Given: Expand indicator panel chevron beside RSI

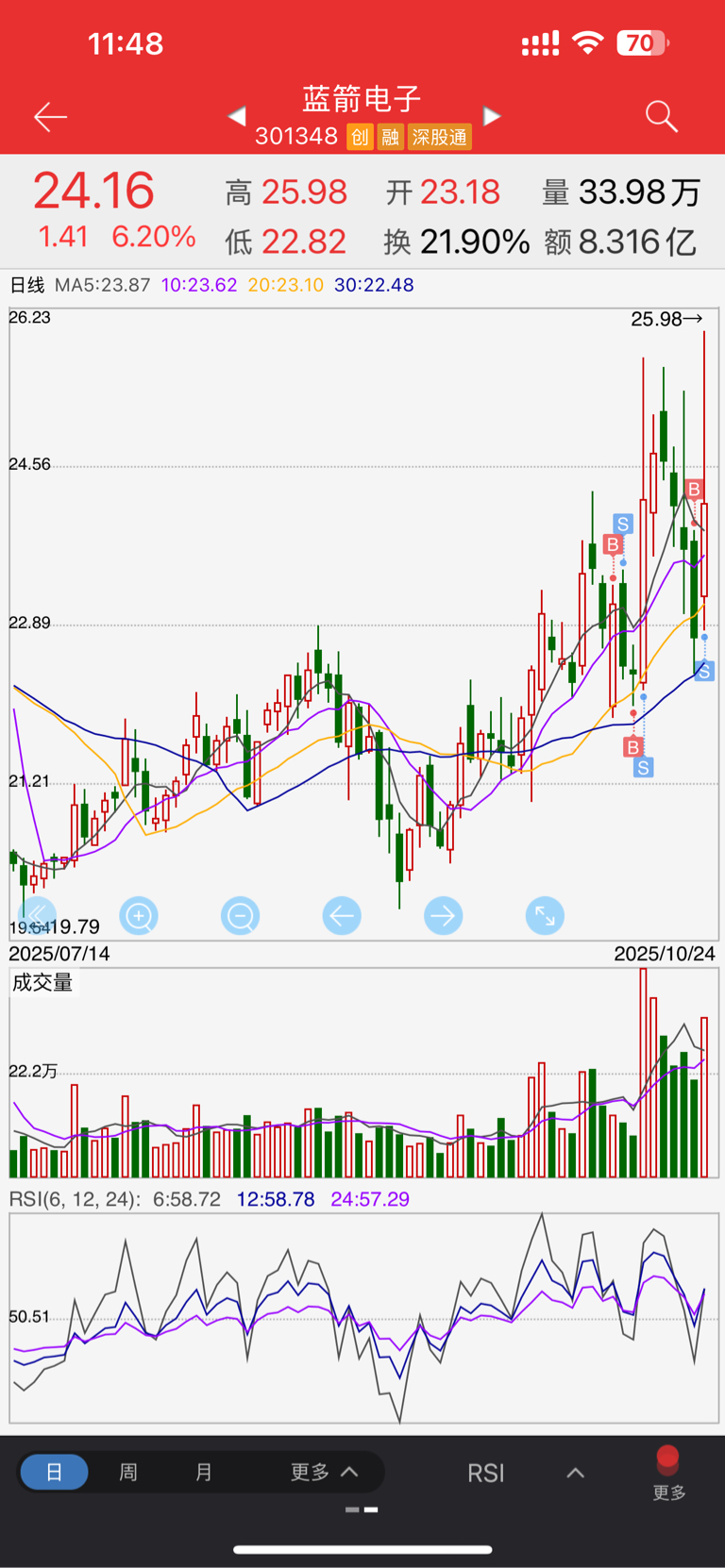Looking at the screenshot, I should (575, 1473).
